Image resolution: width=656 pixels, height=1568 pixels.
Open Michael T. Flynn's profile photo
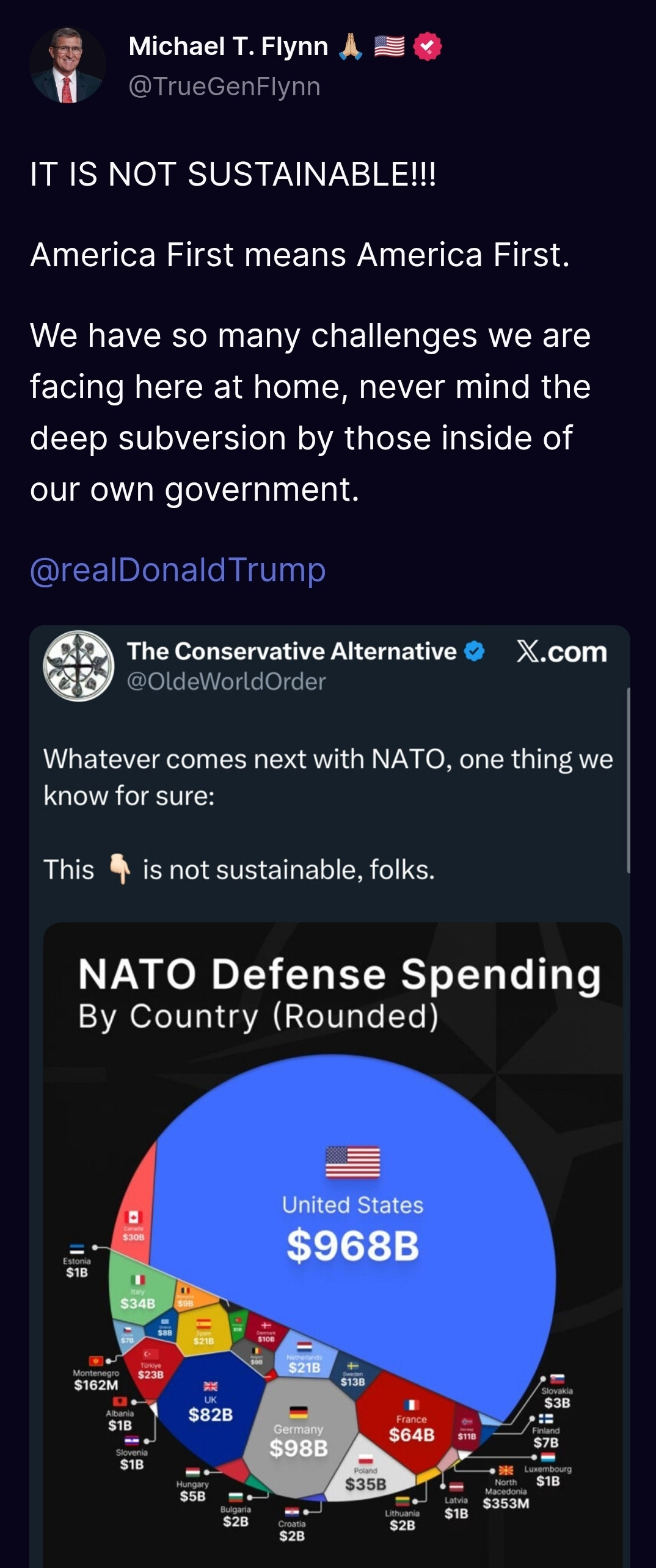point(67,65)
